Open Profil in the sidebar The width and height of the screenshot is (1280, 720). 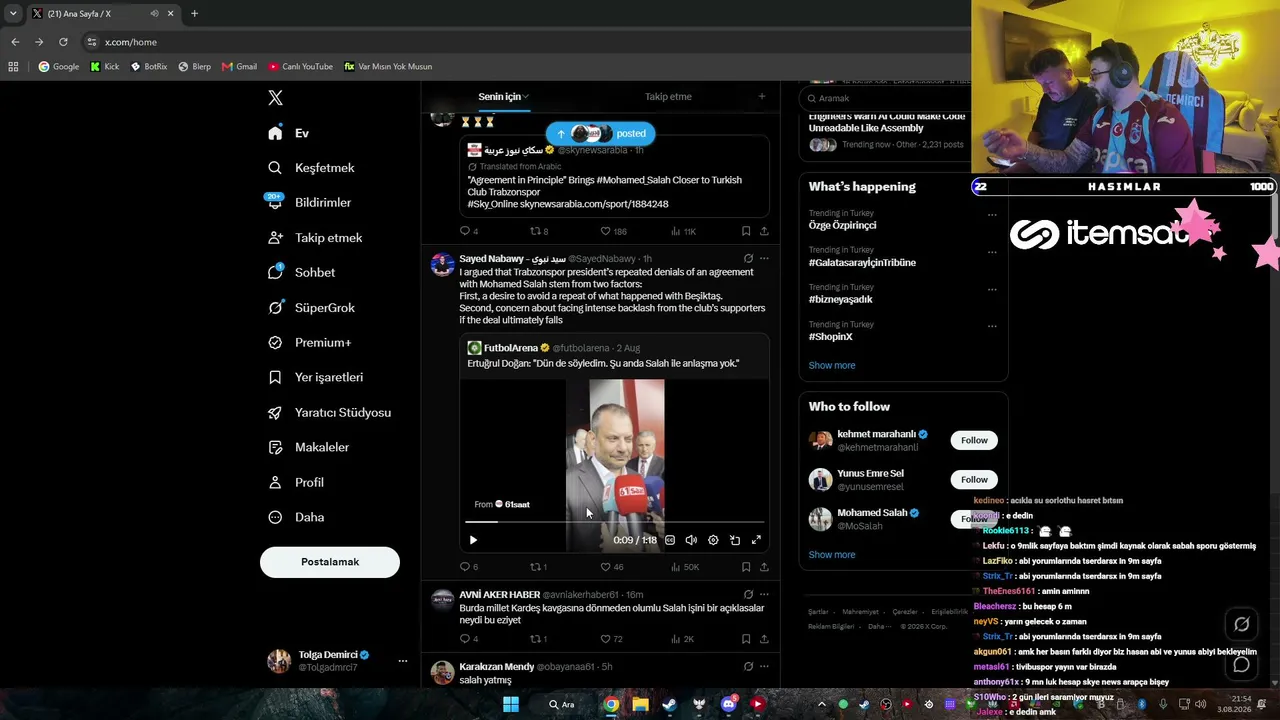295,482
